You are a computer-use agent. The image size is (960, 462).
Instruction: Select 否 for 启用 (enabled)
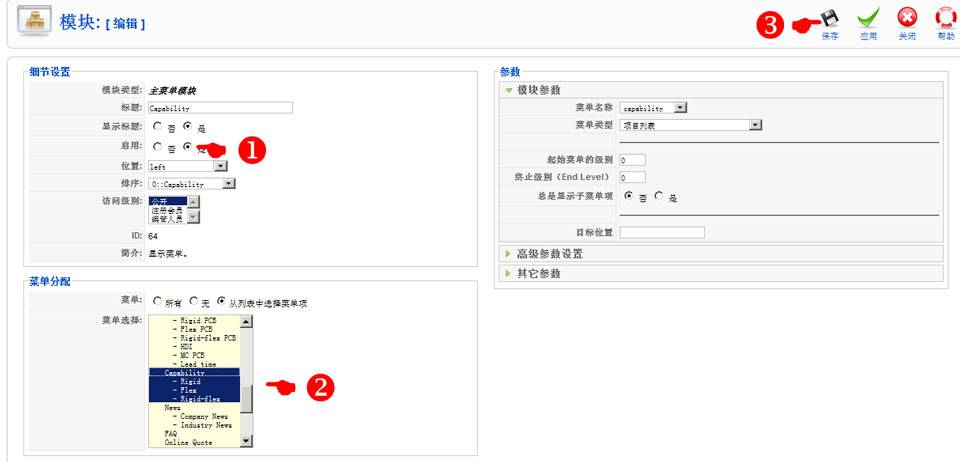tap(157, 147)
